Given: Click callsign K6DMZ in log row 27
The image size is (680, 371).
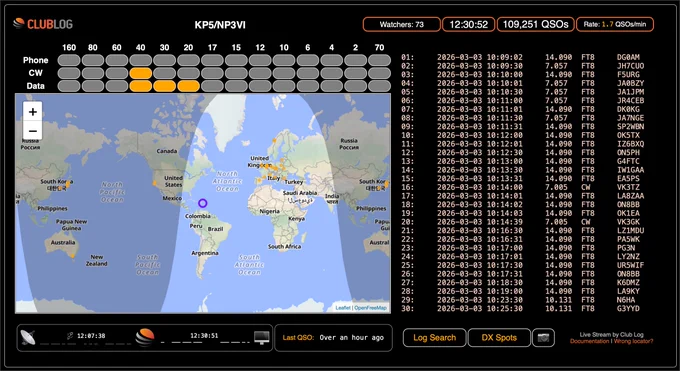Looking at the screenshot, I should [628, 283].
